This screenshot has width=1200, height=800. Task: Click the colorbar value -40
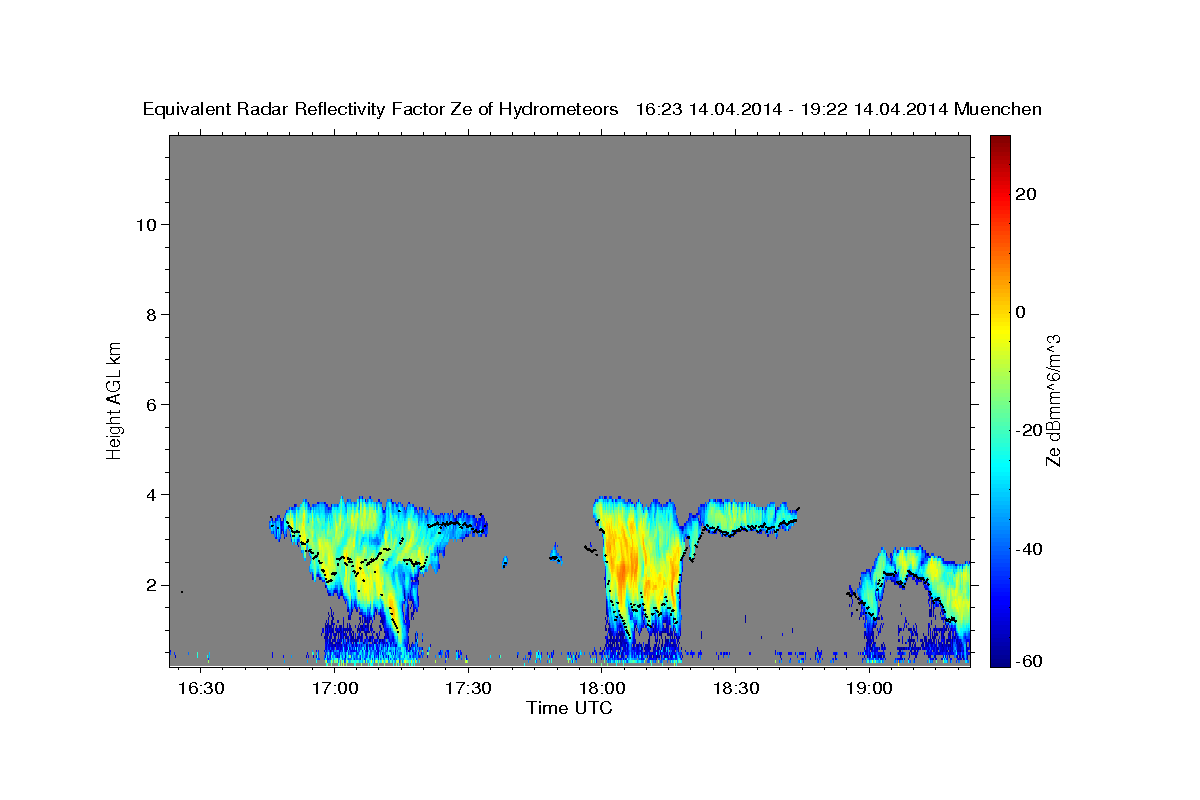(x=1030, y=549)
